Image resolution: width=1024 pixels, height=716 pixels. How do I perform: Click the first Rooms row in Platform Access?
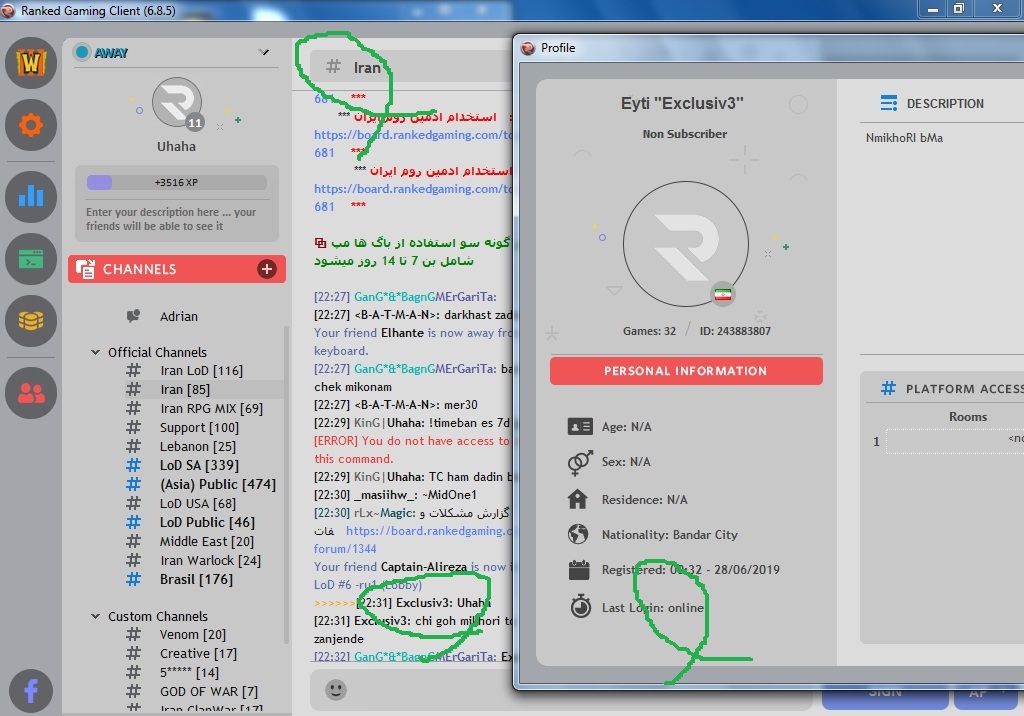955,442
